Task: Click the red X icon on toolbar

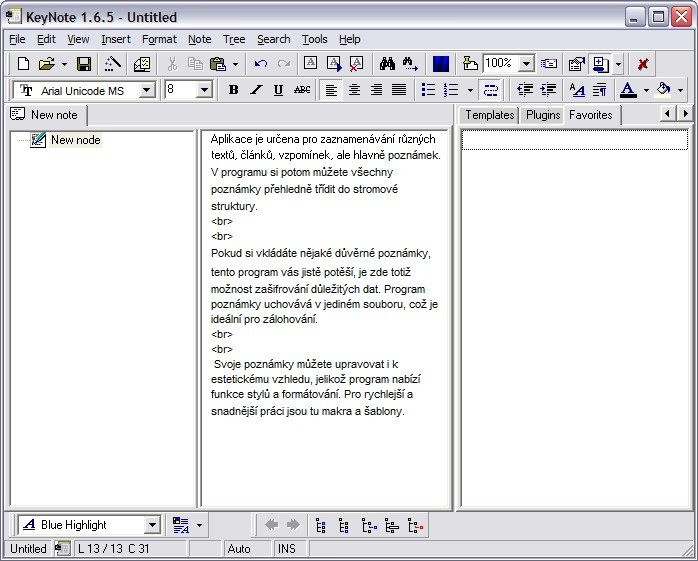Action: tap(642, 64)
